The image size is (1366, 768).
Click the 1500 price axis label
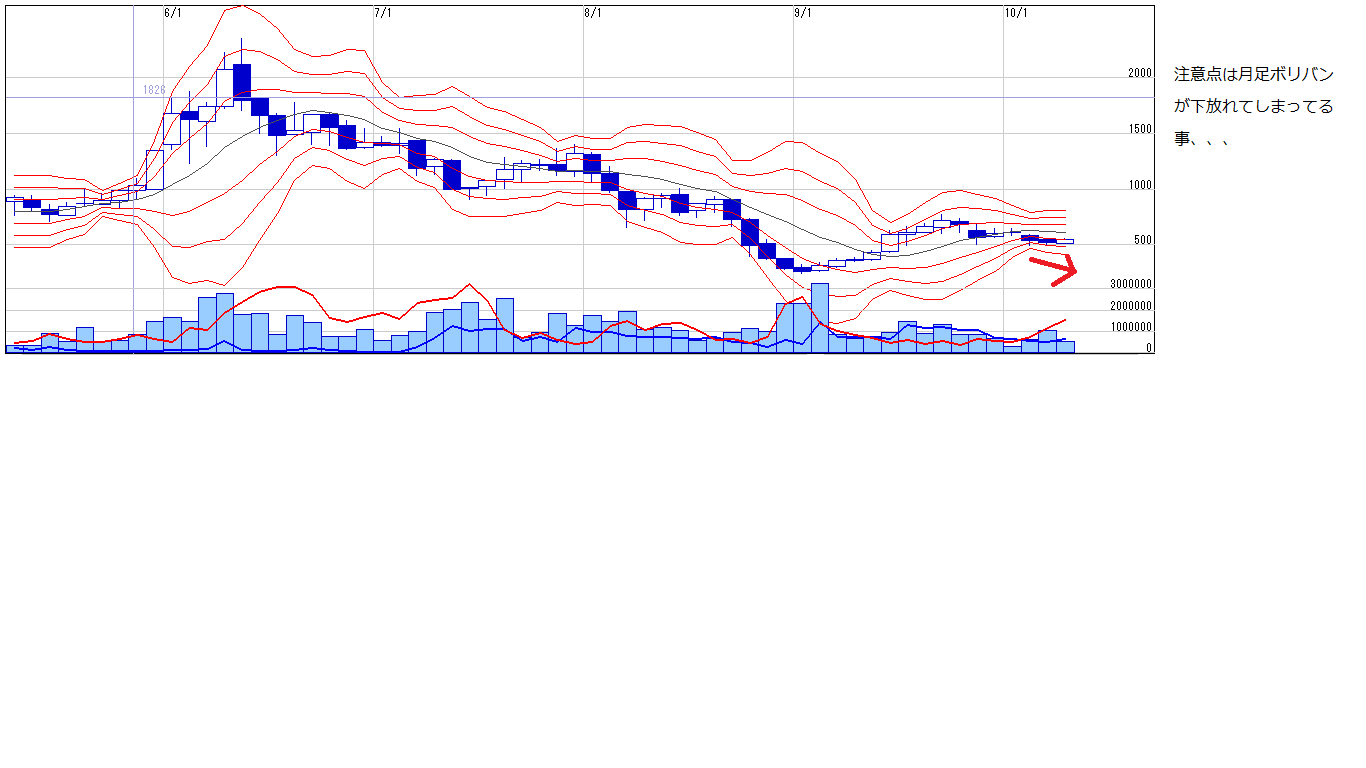coord(1139,130)
